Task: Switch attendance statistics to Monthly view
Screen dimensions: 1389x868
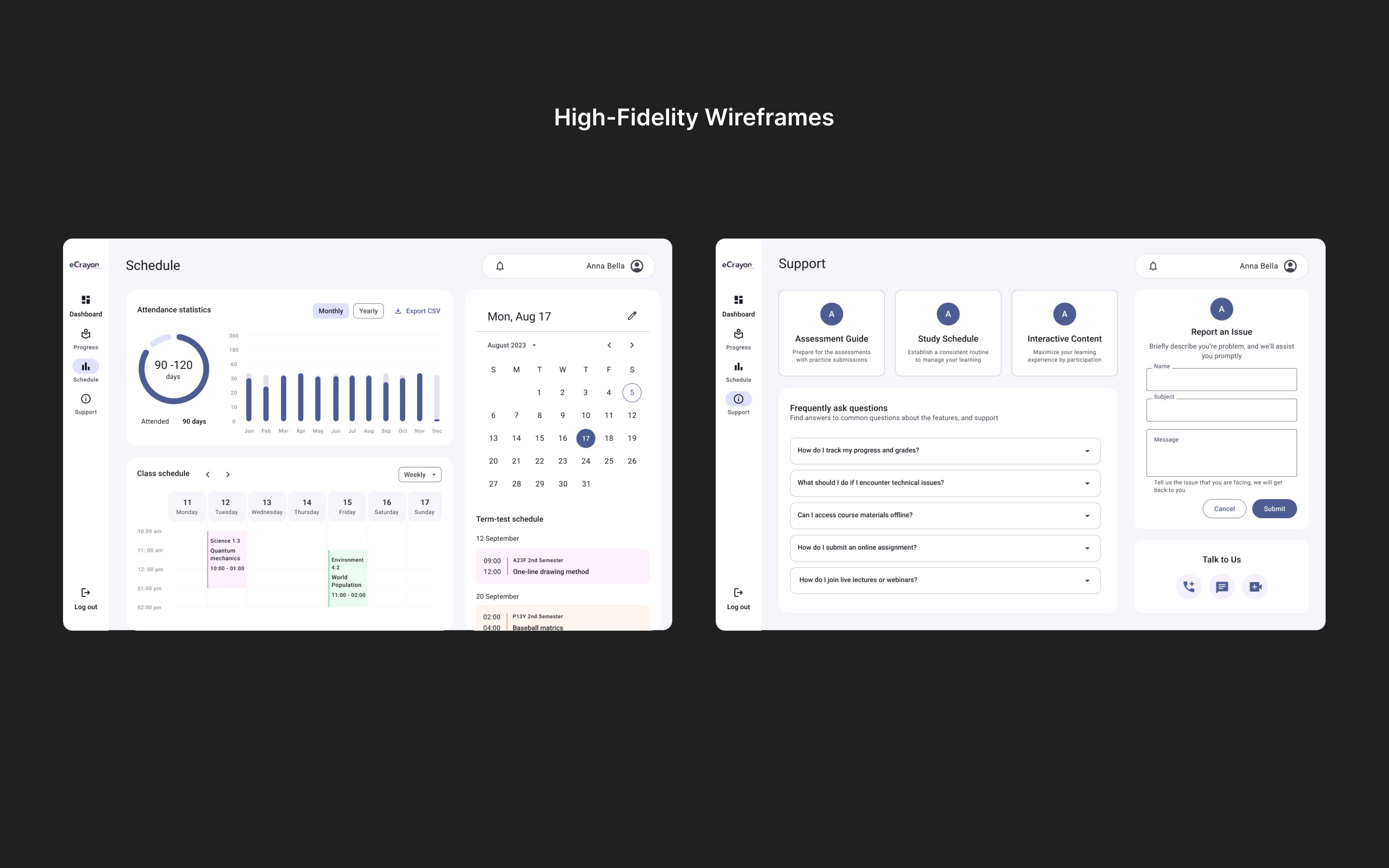Action: click(331, 311)
